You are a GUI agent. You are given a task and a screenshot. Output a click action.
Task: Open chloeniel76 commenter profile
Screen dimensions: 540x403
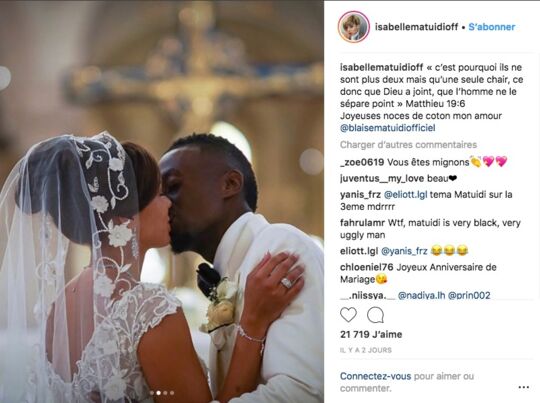[366, 267]
